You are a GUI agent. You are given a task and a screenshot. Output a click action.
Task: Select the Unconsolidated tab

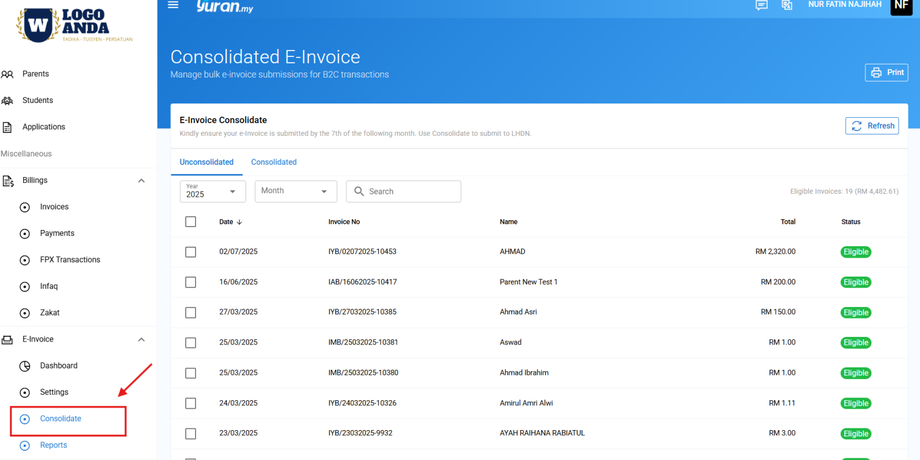click(x=206, y=162)
